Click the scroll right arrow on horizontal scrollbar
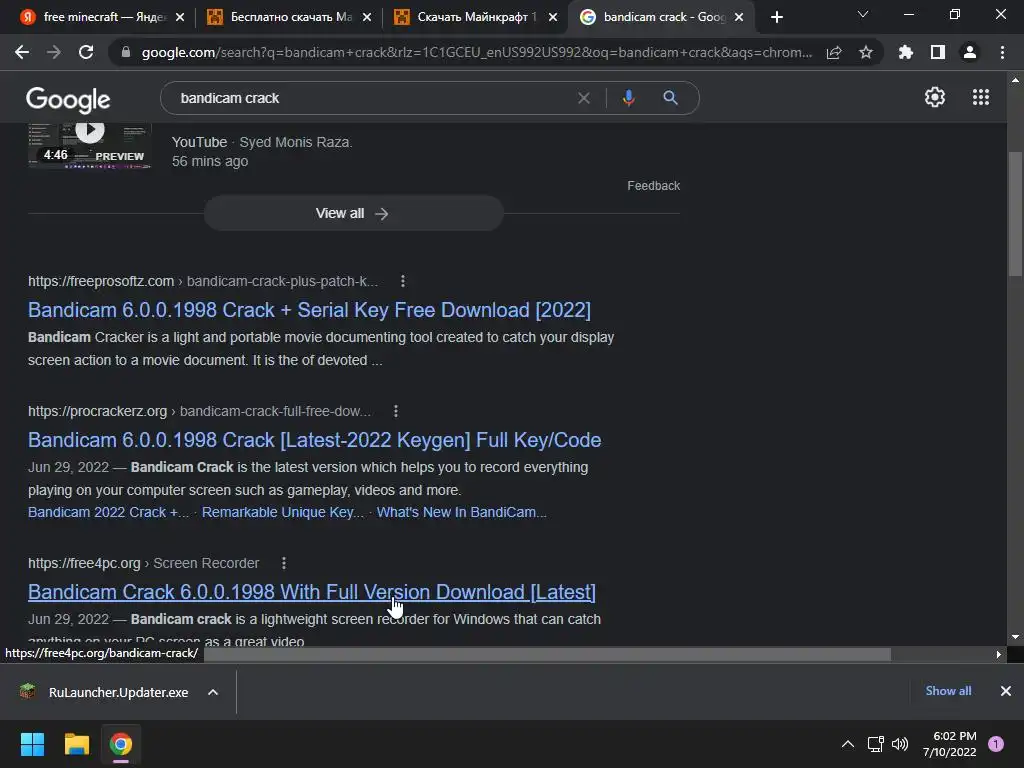This screenshot has width=1024, height=768. coord(999,654)
